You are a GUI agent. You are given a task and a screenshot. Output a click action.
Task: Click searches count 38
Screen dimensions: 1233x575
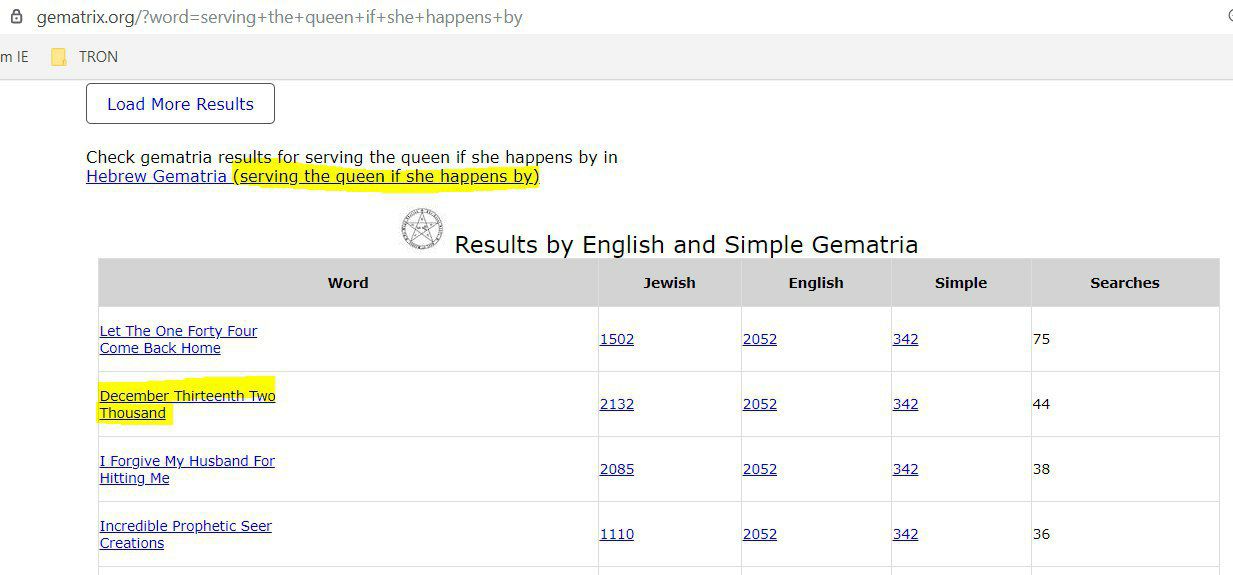[1041, 469]
